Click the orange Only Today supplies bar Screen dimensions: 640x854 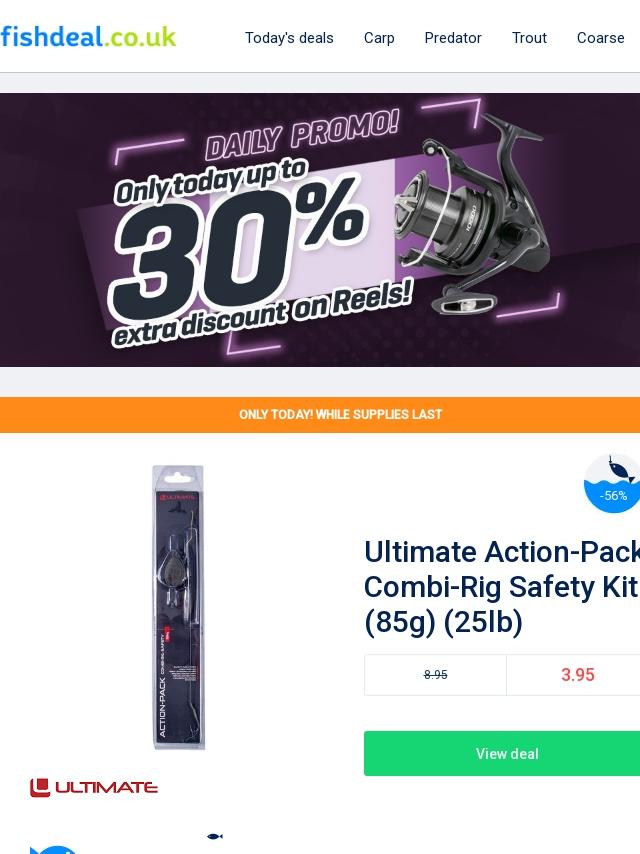(x=320, y=414)
